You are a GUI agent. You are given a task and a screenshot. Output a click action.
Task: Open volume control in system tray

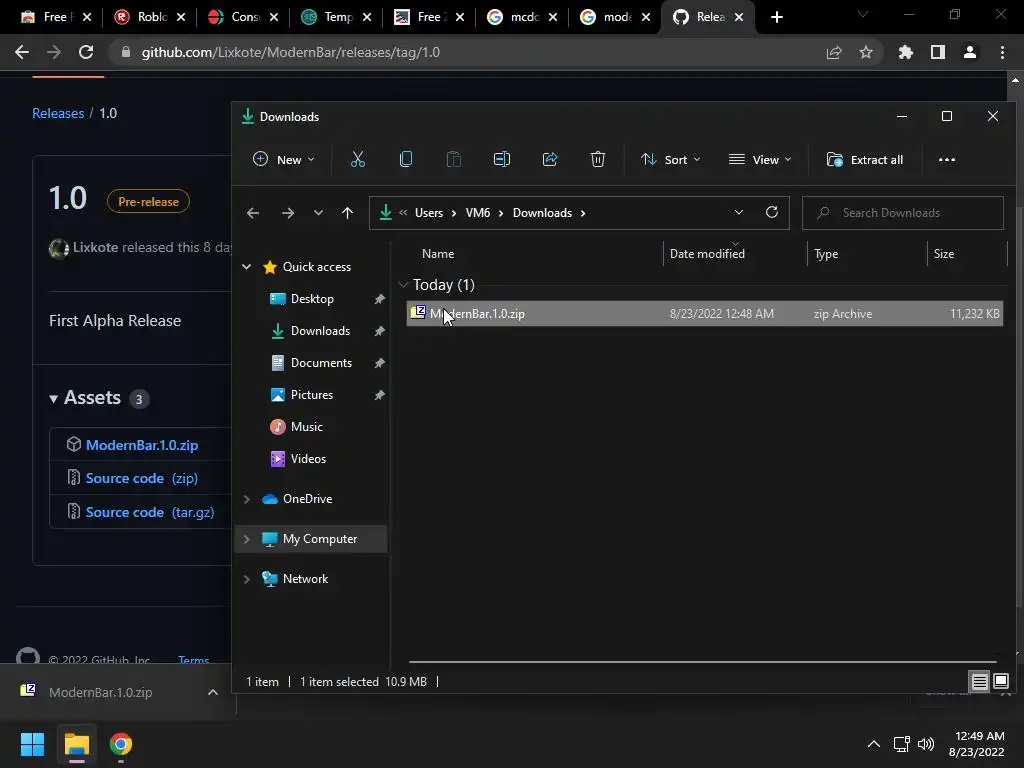(926, 744)
